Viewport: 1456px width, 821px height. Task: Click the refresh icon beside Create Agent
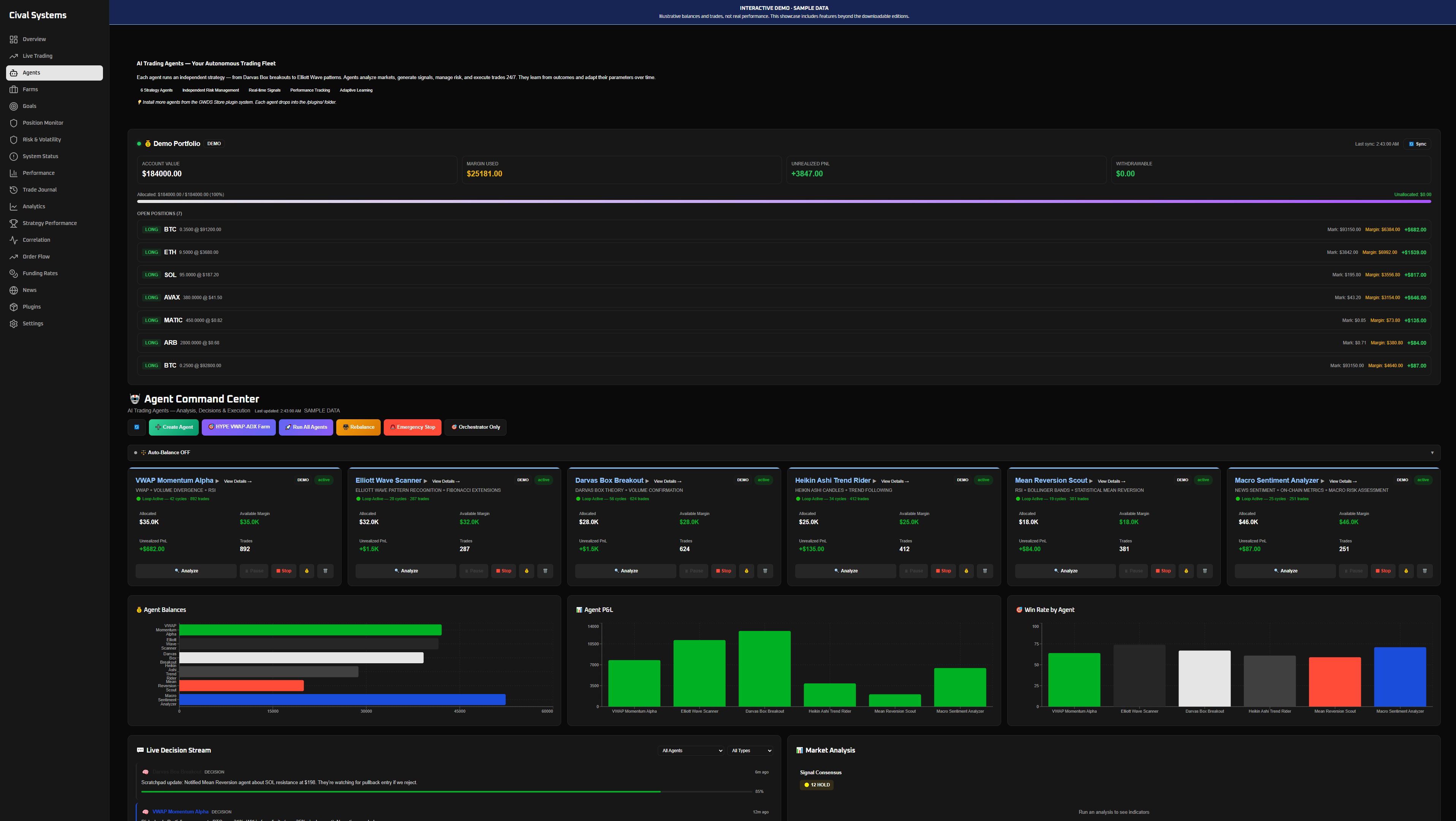pyautogui.click(x=136, y=427)
